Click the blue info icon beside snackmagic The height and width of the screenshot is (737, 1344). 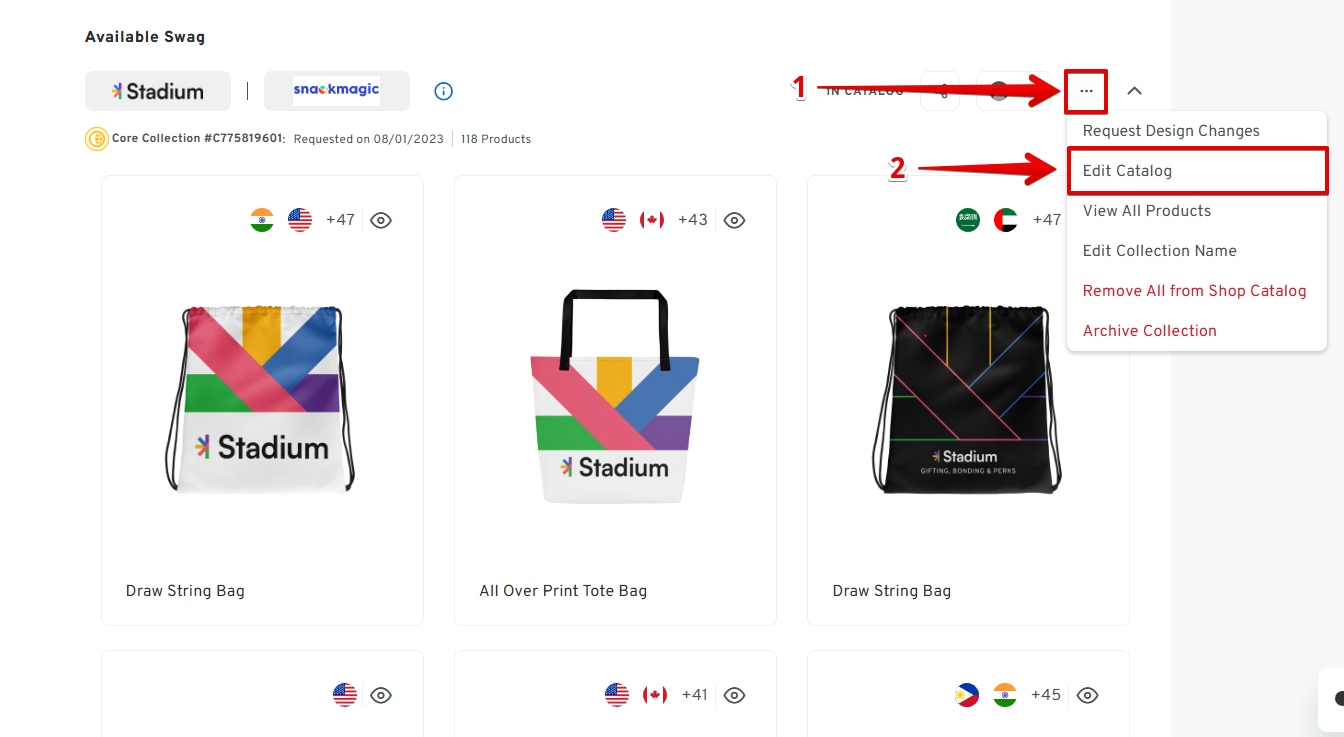coord(444,91)
